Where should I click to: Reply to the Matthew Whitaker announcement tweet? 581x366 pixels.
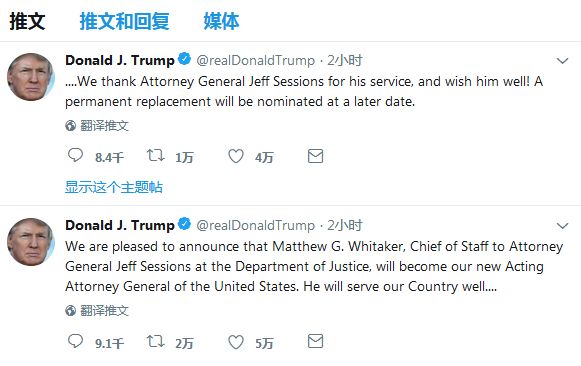[75, 341]
